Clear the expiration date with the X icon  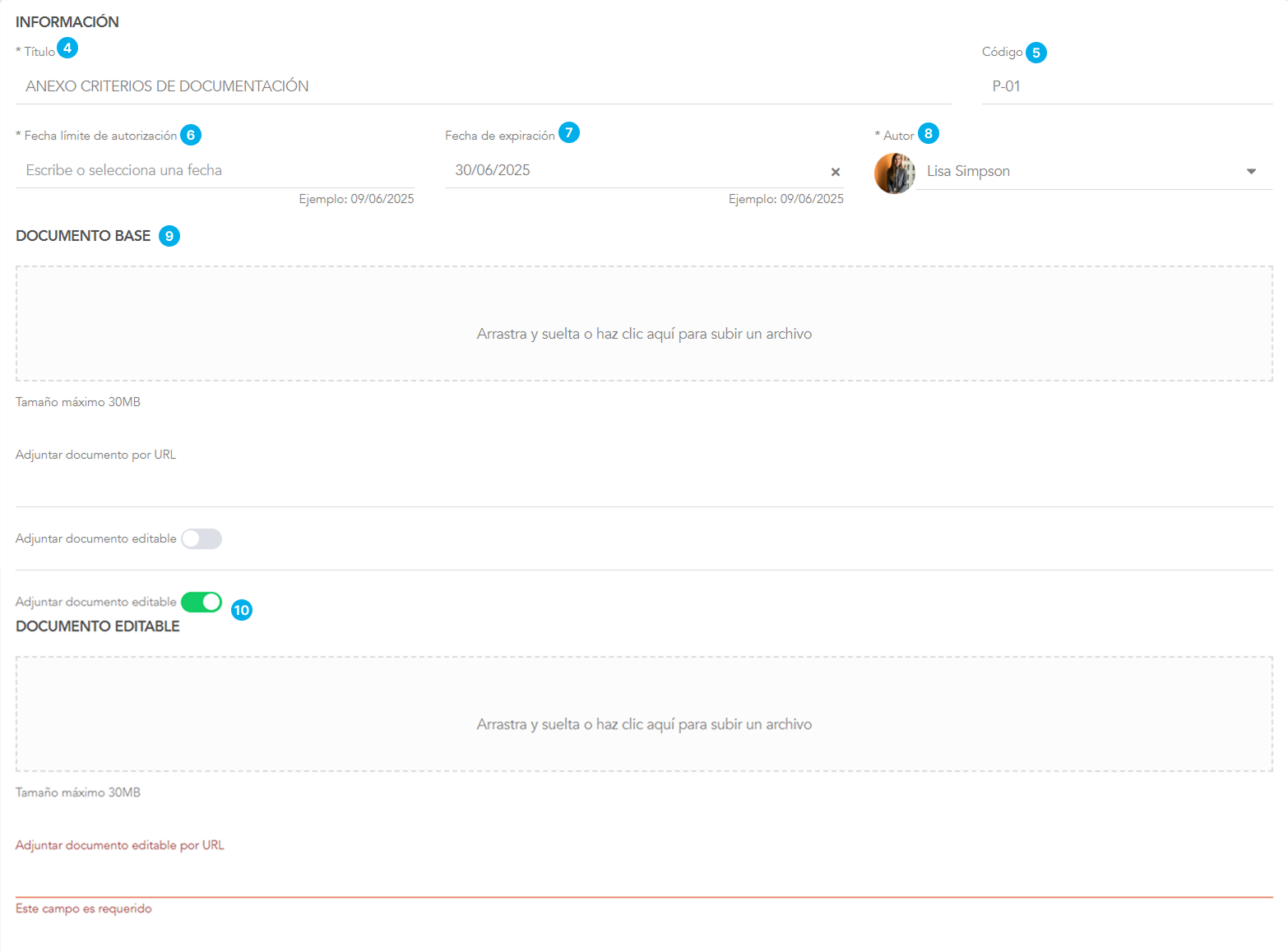coord(835,172)
